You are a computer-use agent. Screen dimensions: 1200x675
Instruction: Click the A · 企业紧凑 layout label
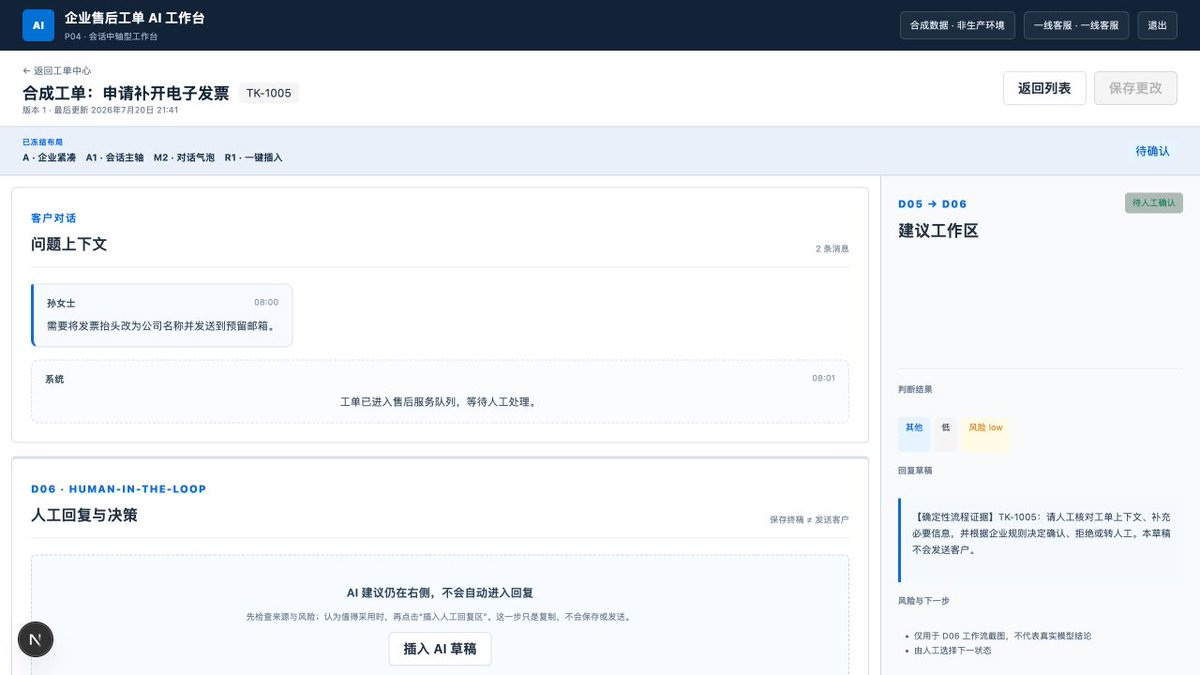[50, 158]
